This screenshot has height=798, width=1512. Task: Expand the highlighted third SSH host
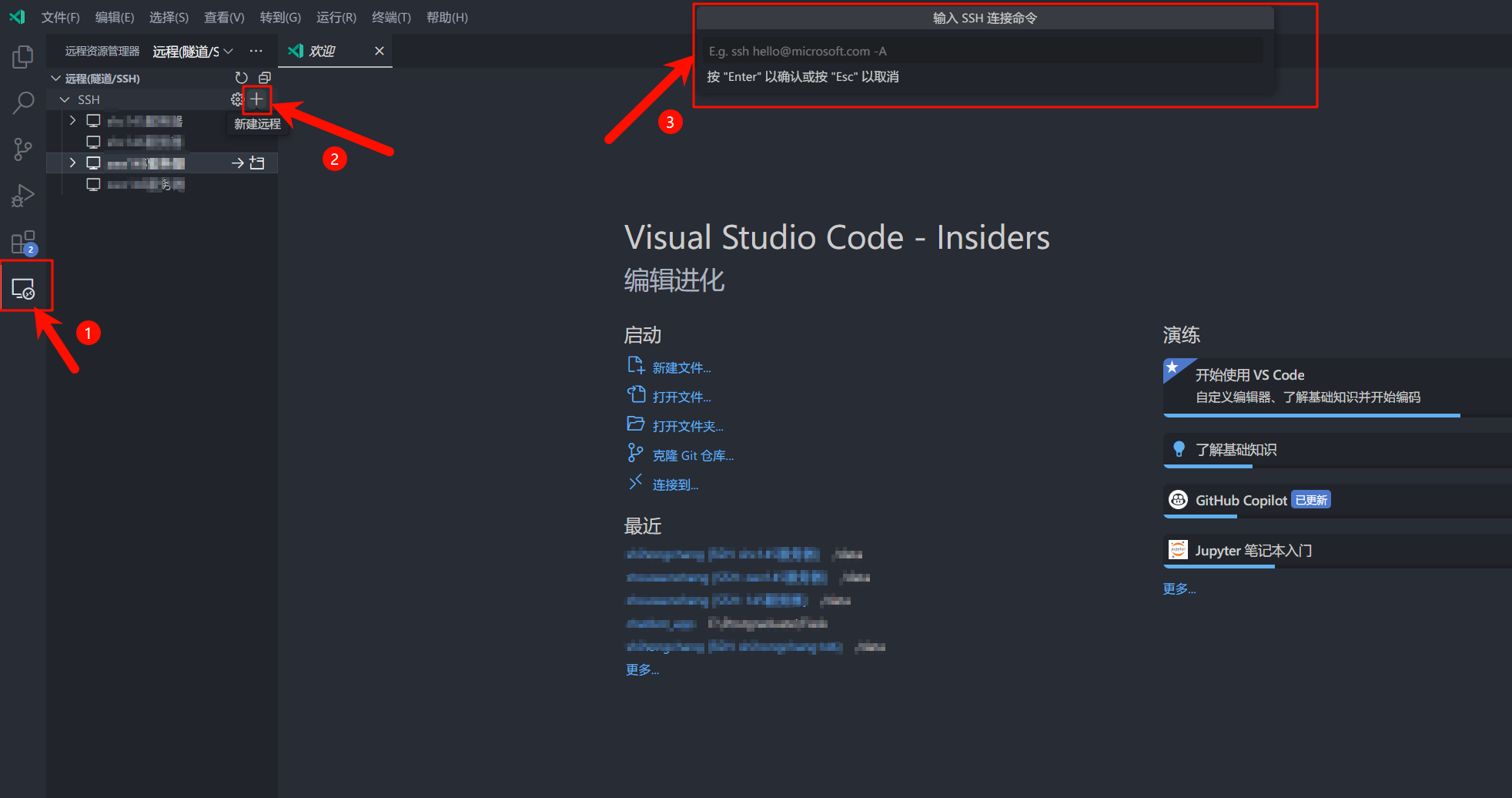pyautogui.click(x=72, y=163)
